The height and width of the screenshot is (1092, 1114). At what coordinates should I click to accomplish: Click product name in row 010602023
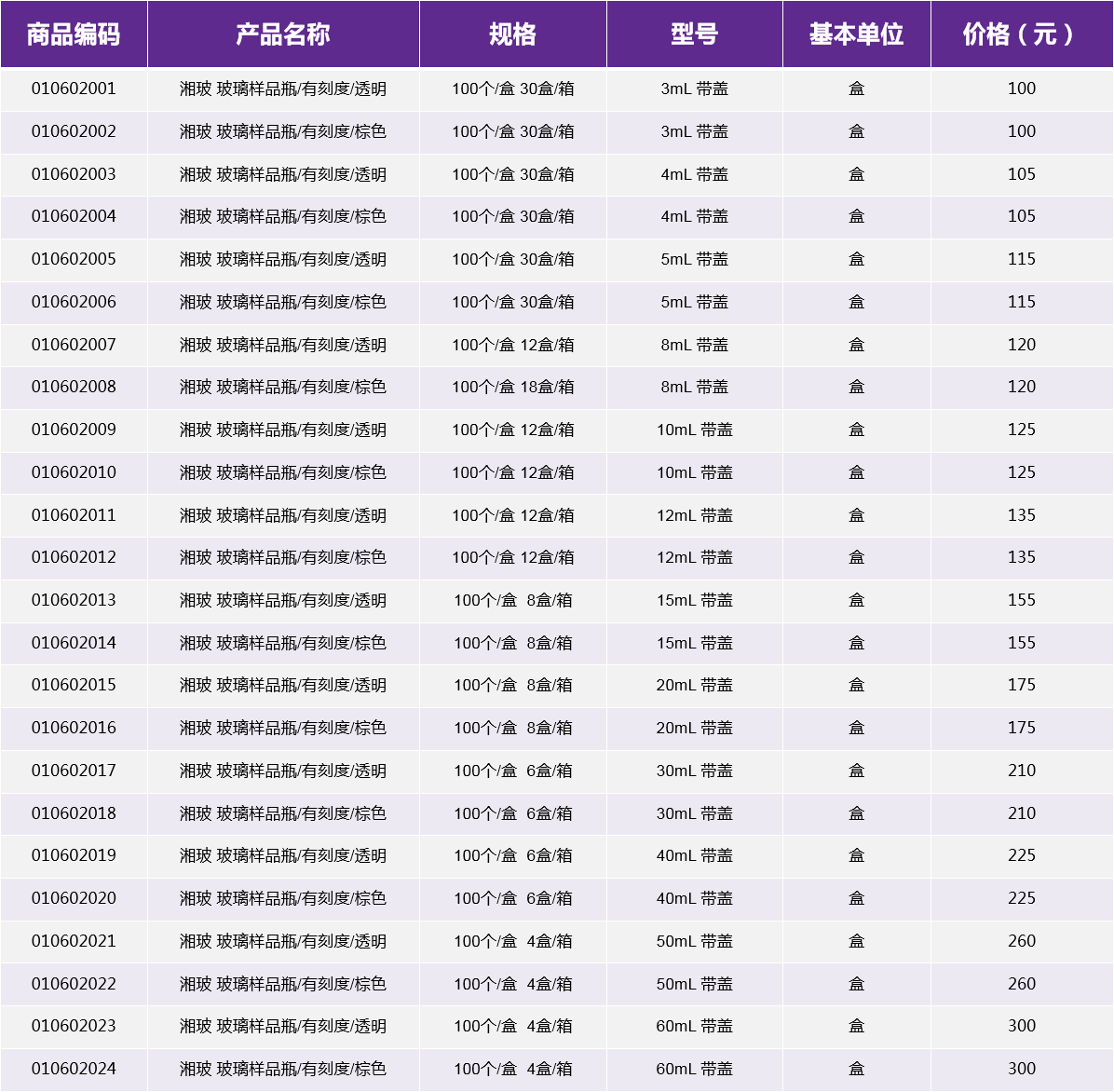283,1026
